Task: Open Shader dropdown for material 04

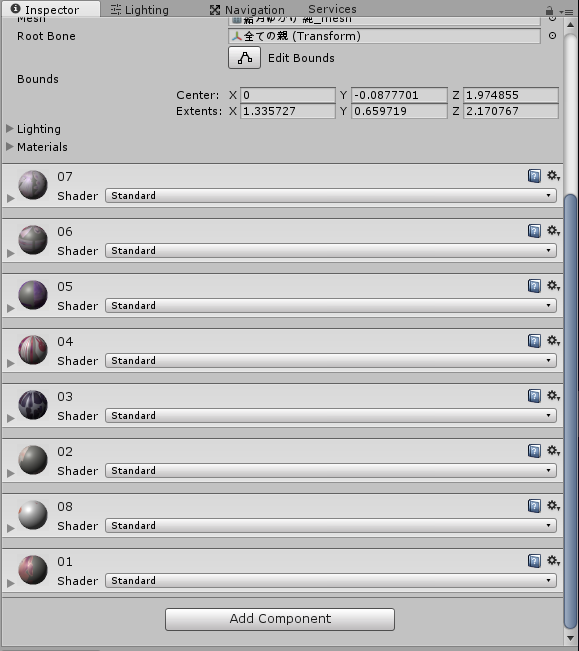Action: click(331, 360)
